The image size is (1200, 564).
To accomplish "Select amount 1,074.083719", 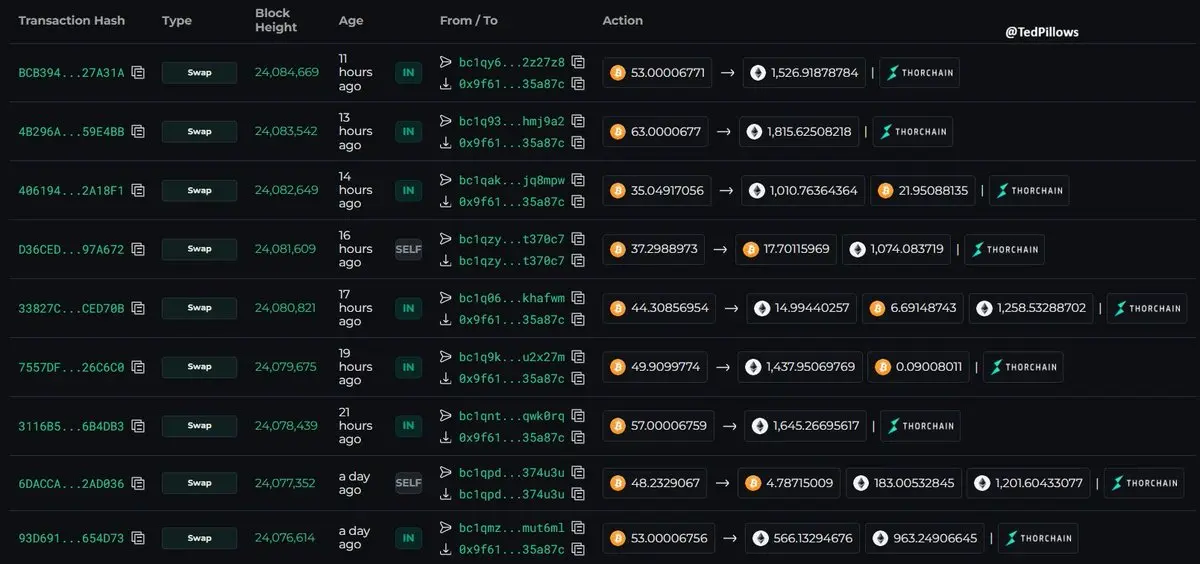I will (907, 250).
